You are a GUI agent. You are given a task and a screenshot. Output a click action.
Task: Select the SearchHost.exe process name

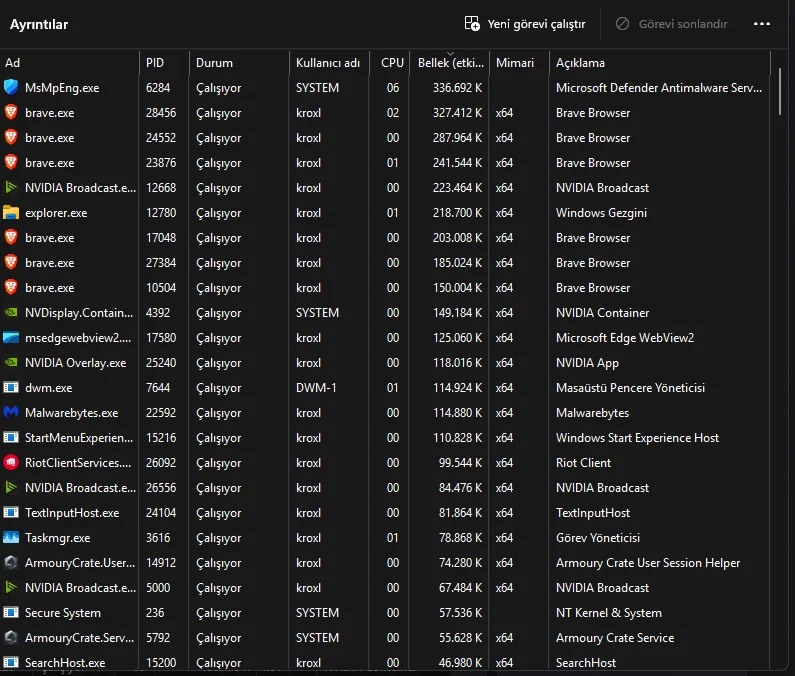click(x=65, y=663)
